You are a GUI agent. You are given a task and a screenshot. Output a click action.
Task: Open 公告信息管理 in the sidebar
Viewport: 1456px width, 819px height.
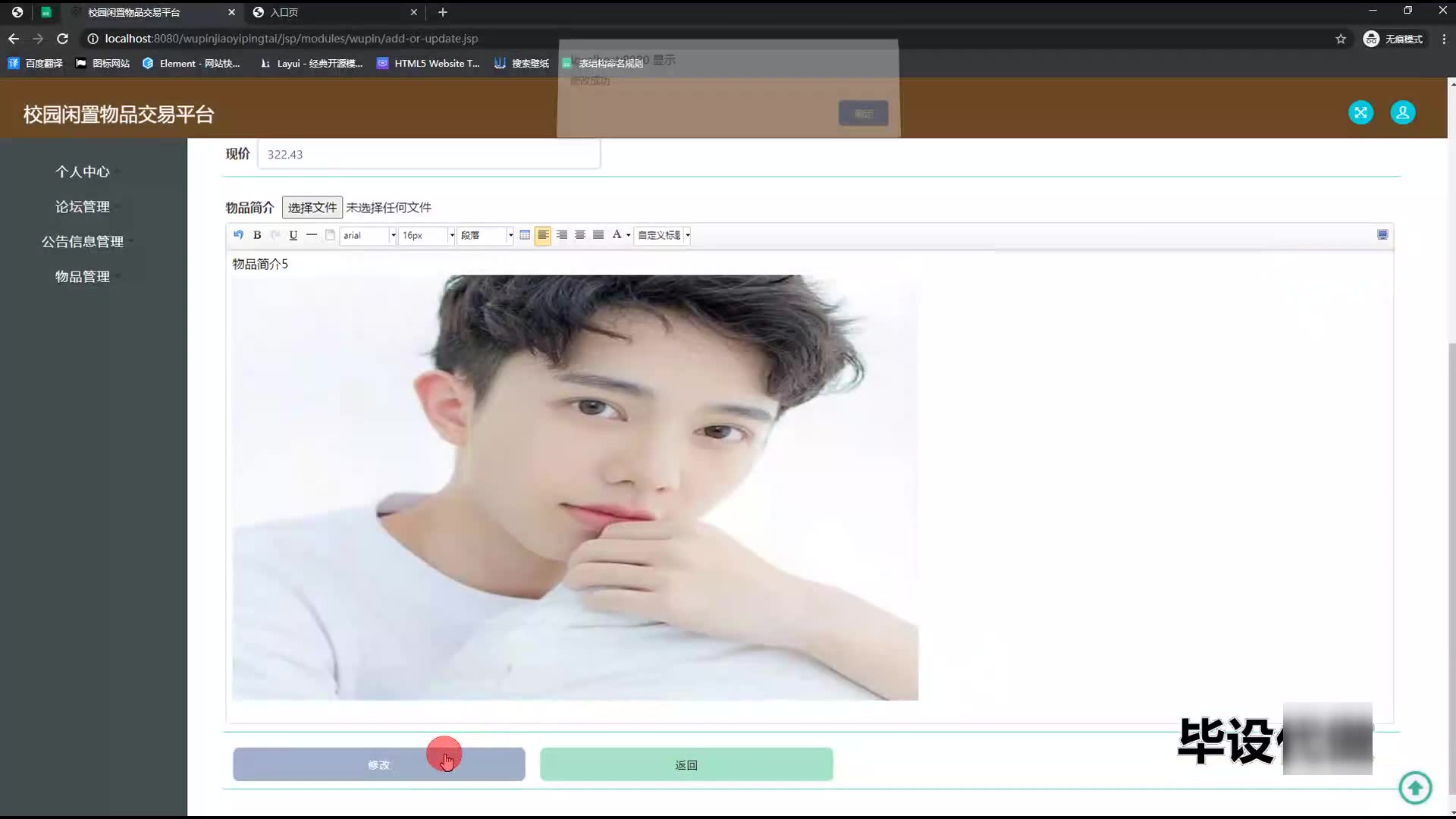tap(83, 242)
